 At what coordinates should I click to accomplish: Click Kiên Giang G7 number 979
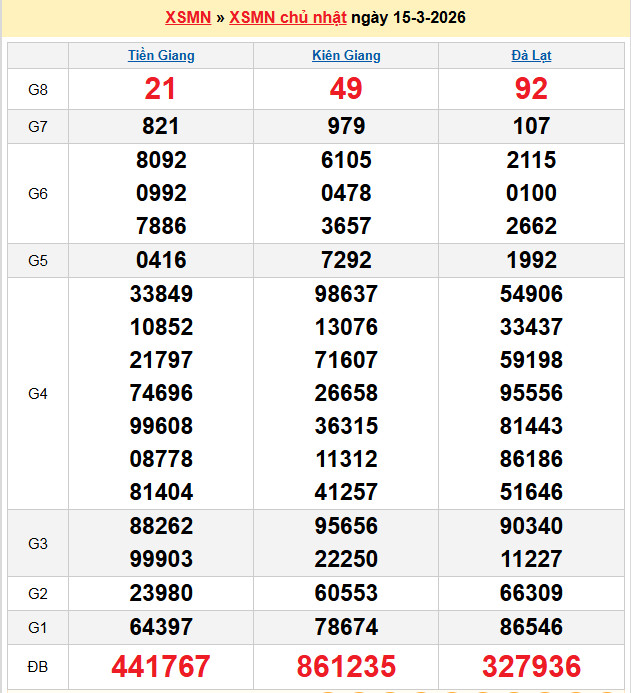[346, 126]
